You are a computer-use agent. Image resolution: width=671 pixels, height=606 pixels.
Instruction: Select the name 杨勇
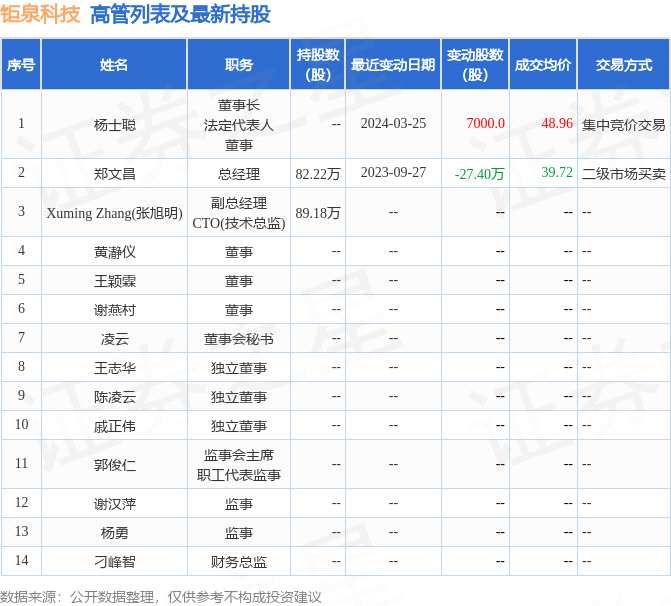click(114, 533)
